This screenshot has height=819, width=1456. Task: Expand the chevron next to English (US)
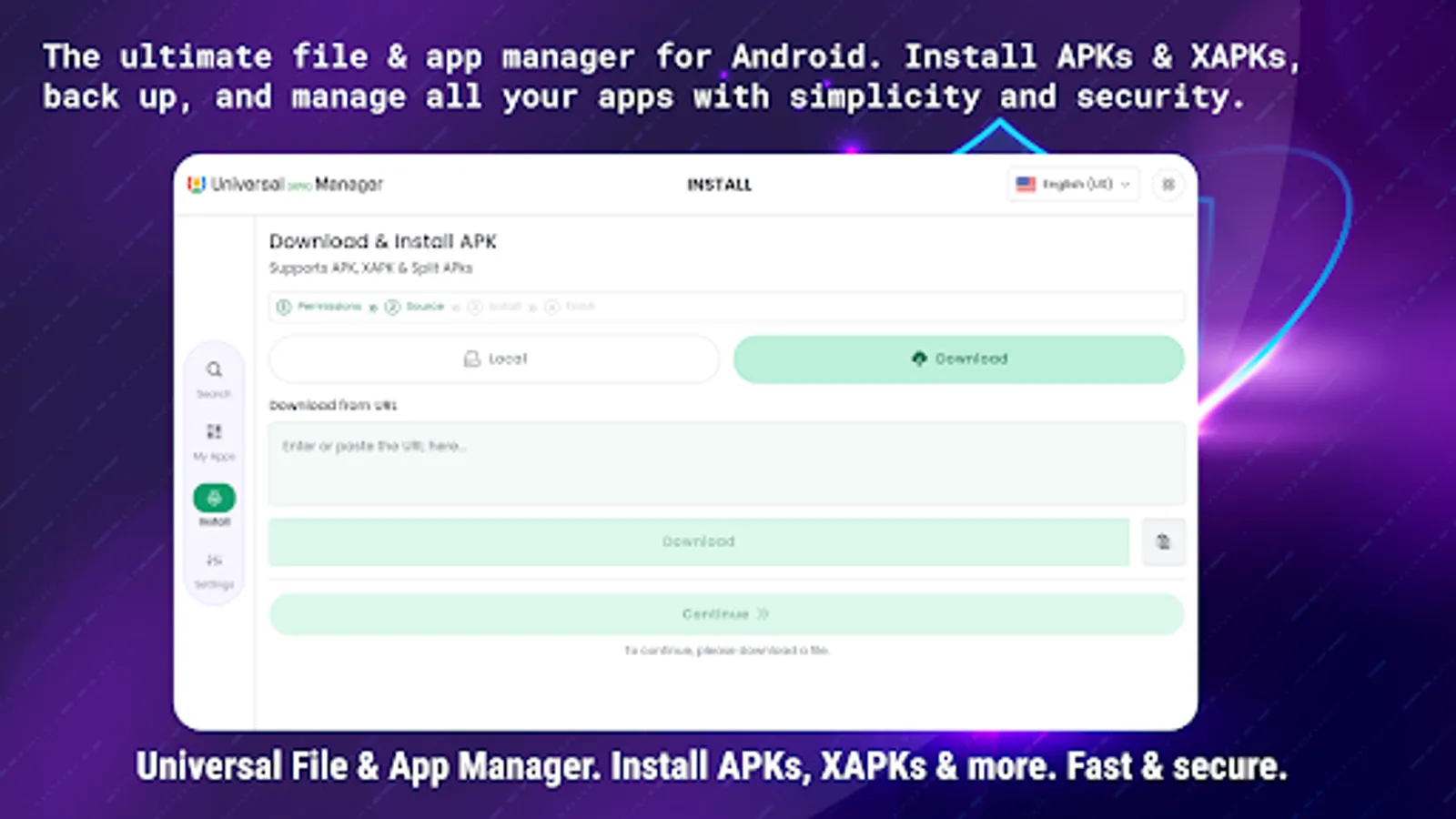tap(1125, 184)
